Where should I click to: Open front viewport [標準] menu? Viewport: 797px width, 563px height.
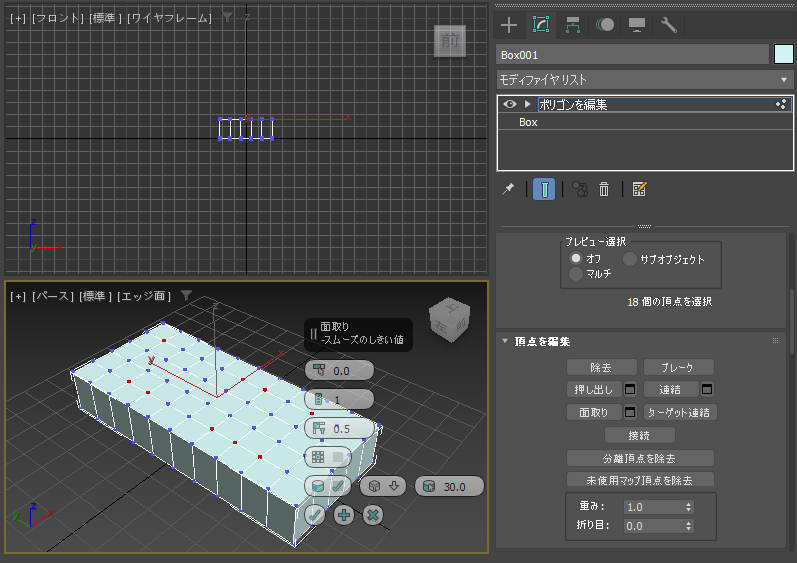106,18
